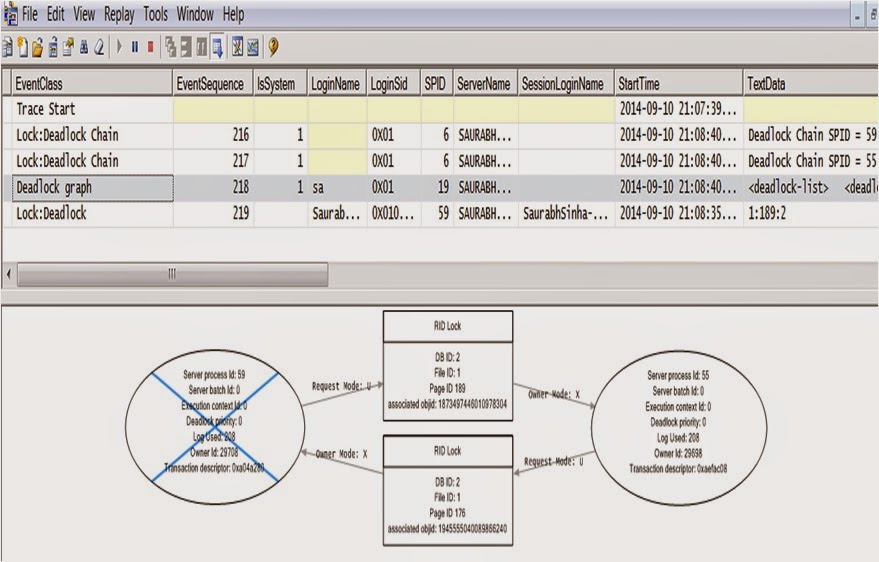
Task: Click the SessionLoginName cell 'SaurabhSinha-...'
Action: click(x=566, y=213)
